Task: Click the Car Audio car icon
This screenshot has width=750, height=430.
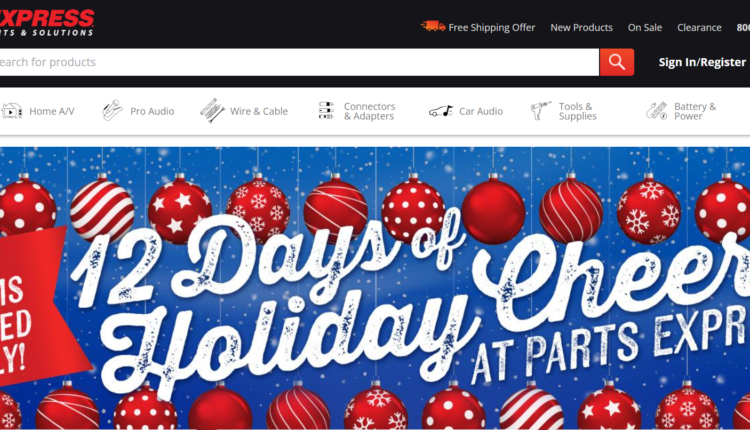Action: tap(441, 111)
